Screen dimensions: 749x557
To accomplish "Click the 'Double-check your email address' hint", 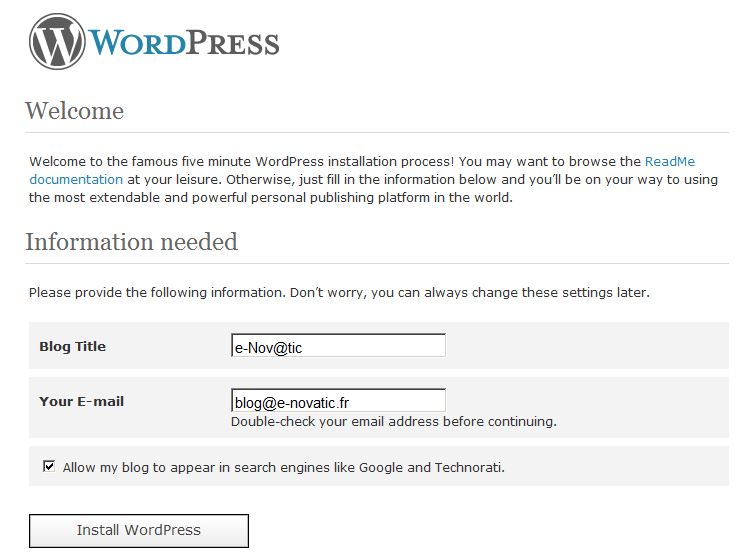I will pyautogui.click(x=394, y=422).
